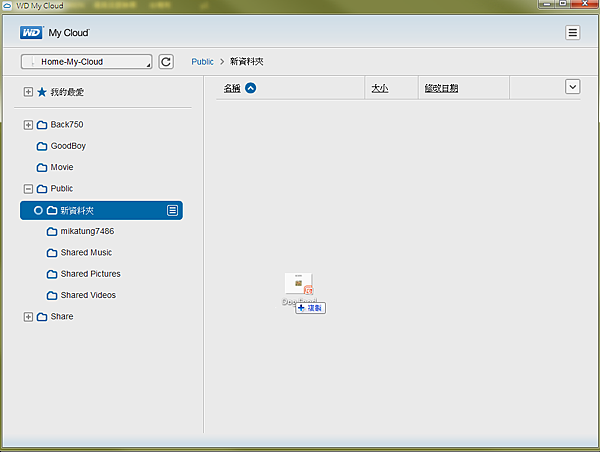Sort by the 名稱 name column
The width and height of the screenshot is (600, 452).
pyautogui.click(x=232, y=88)
